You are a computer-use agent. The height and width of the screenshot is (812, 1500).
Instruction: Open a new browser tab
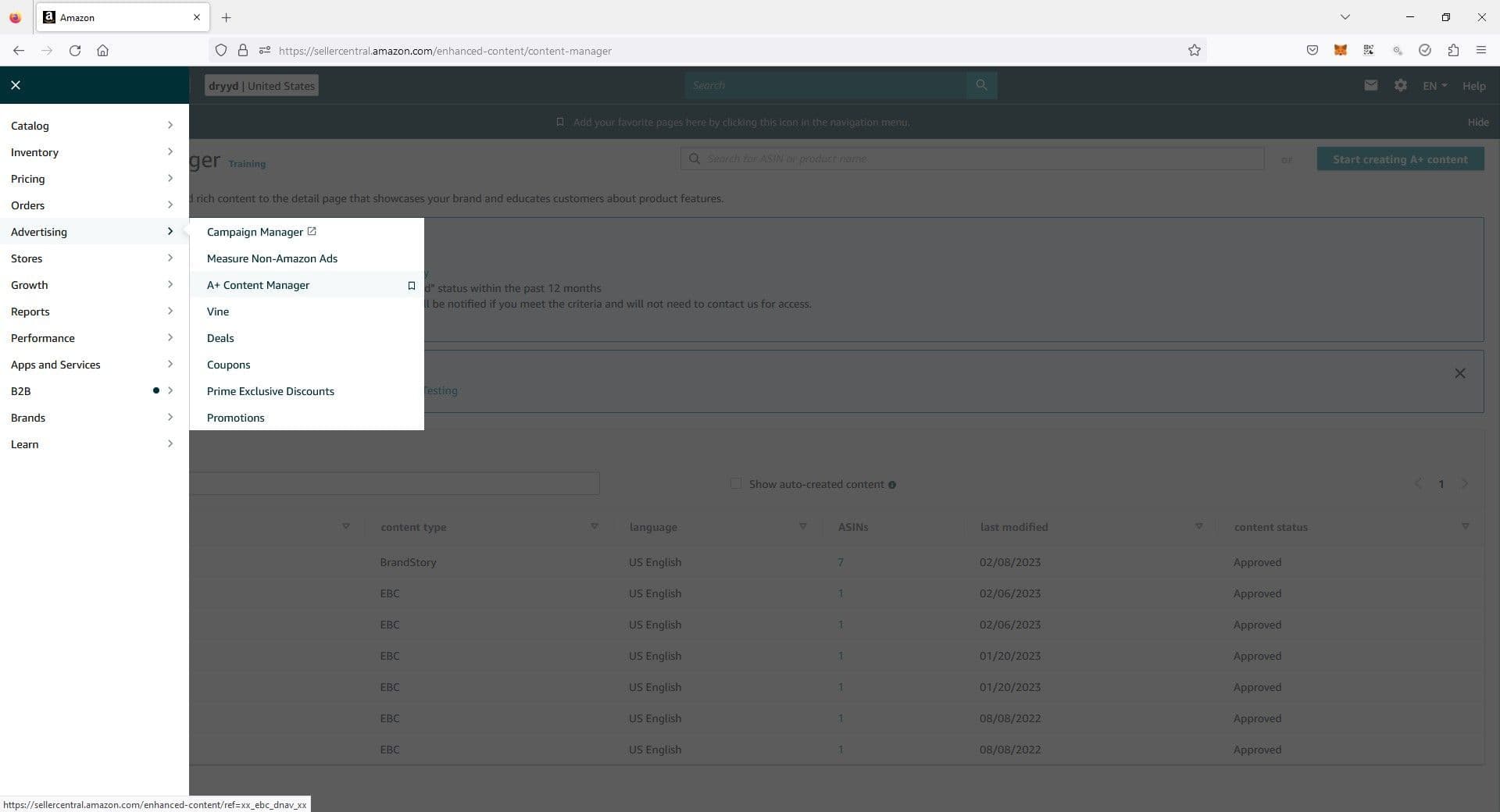[x=226, y=17]
